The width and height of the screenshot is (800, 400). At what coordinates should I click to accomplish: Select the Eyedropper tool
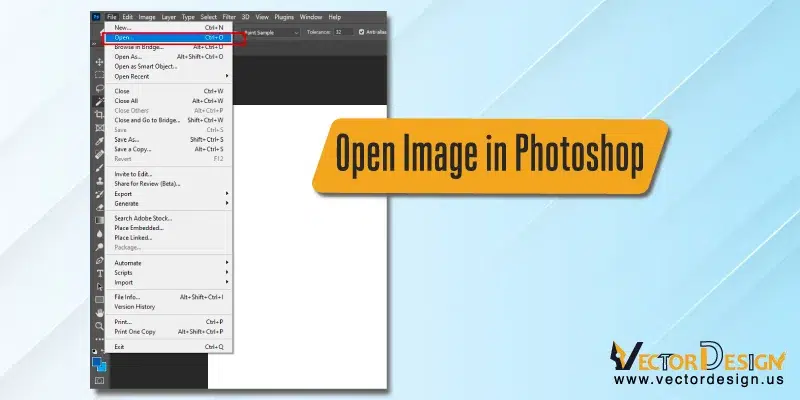tap(99, 141)
